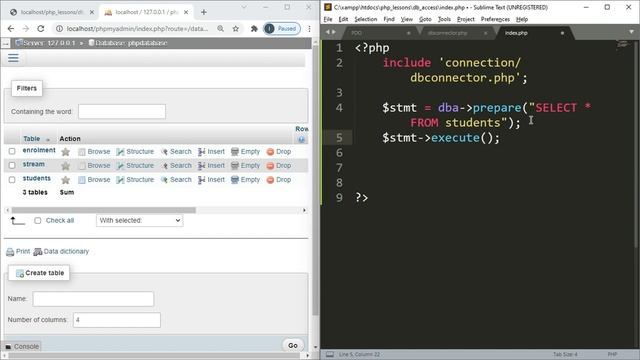Click the Chrome back arrow

(x=11, y=29)
